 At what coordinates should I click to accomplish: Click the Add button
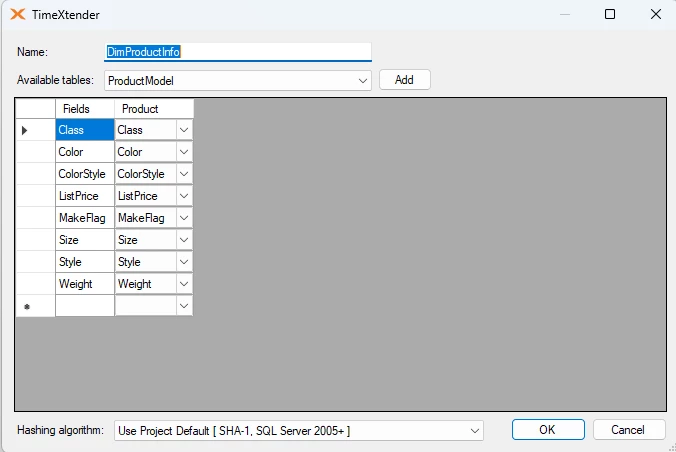point(404,80)
